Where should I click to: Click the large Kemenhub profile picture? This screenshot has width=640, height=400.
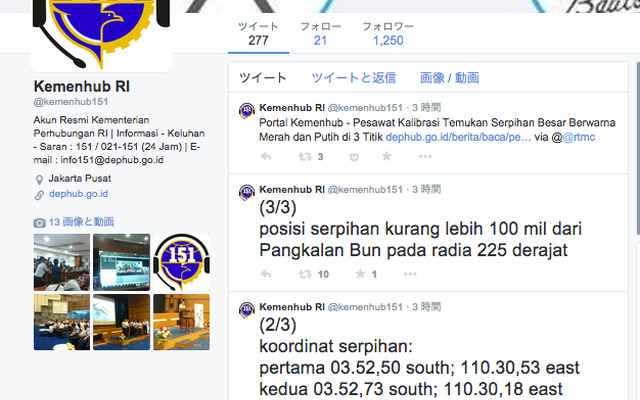[x=101, y=35]
